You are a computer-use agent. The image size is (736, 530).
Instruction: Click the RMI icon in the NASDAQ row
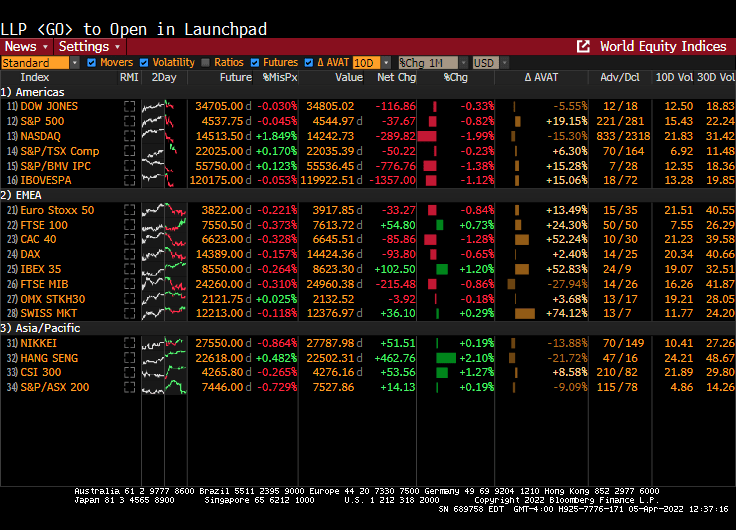coord(129,136)
